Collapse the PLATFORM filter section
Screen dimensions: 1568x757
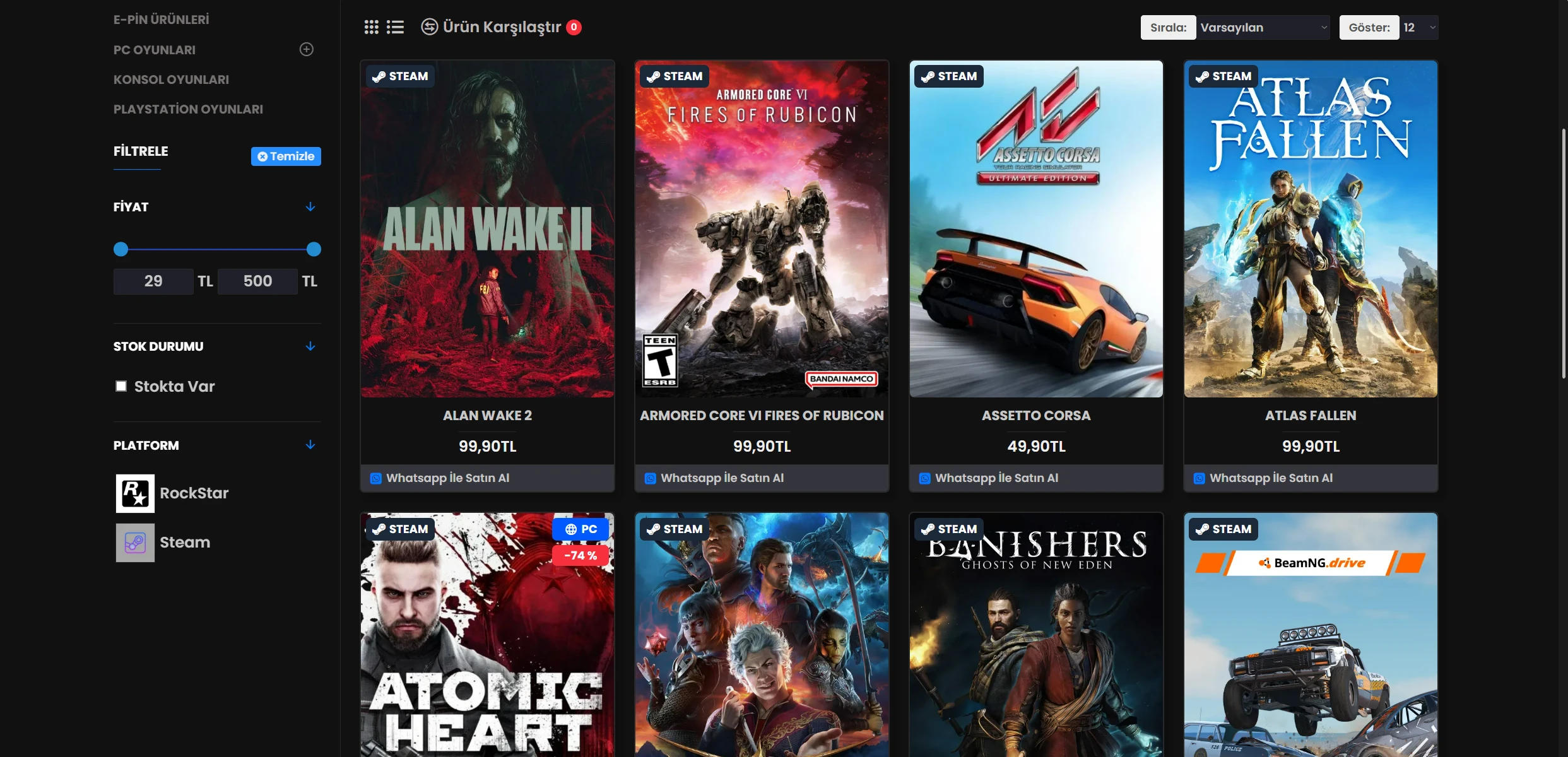pyautogui.click(x=310, y=445)
